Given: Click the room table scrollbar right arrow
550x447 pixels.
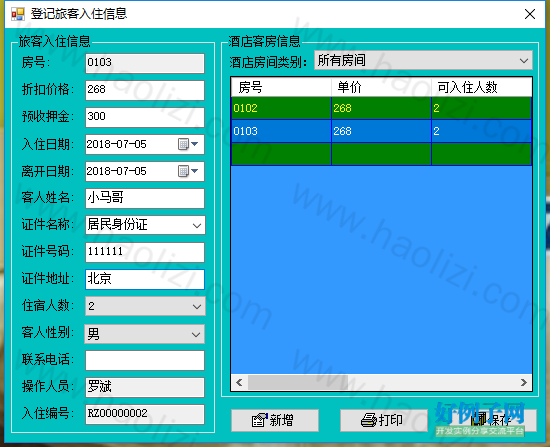Looking at the screenshot, I should tap(524, 382).
